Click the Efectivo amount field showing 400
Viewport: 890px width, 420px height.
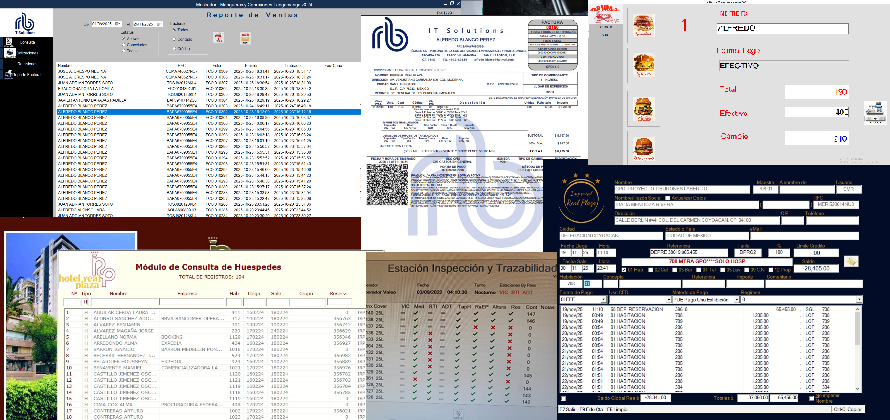(817, 112)
